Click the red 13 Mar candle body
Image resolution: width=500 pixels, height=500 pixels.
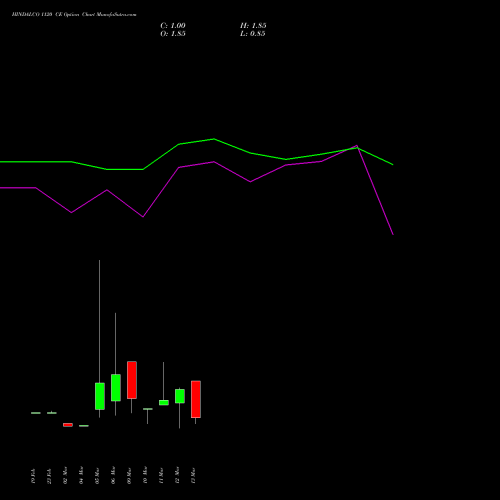coord(196,399)
